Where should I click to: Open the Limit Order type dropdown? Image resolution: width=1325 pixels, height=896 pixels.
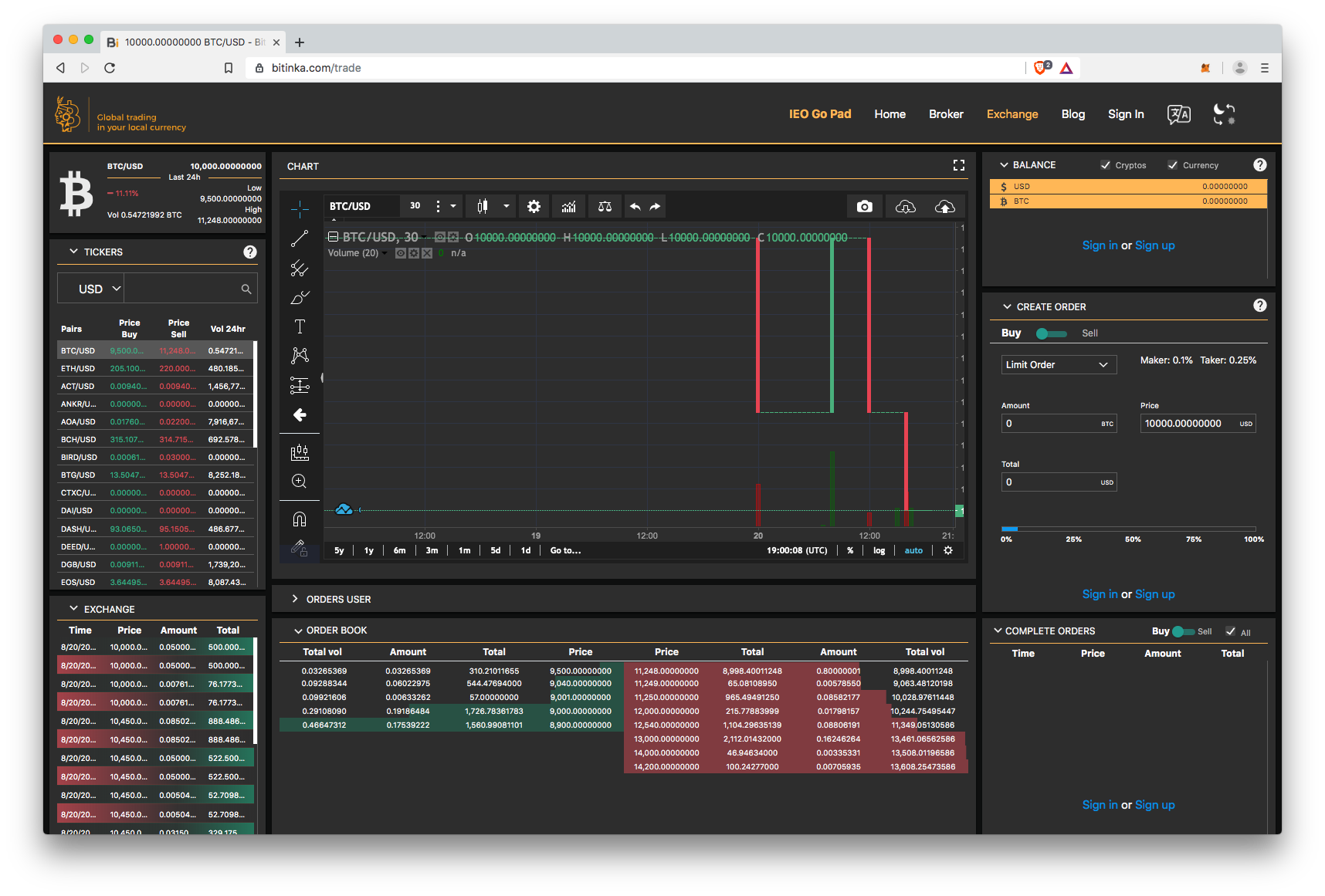(x=1059, y=364)
